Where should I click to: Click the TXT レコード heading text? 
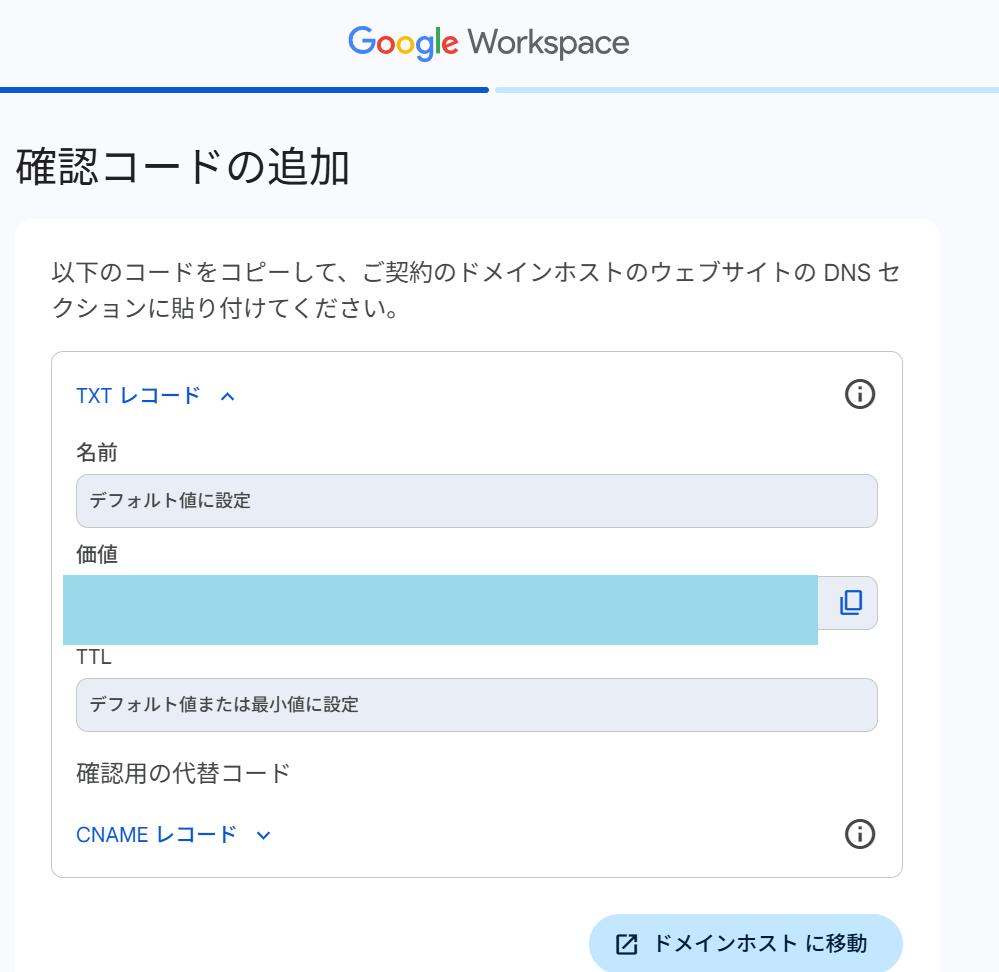point(138,396)
